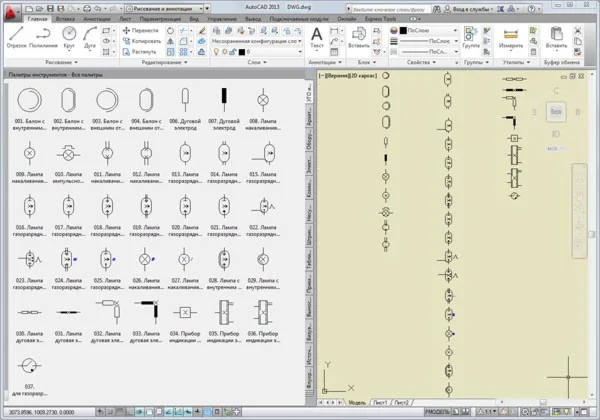Screen dimensions: 600x420
Task: Toggle the МОДЕЛЬ status bar button
Action: [437, 411]
